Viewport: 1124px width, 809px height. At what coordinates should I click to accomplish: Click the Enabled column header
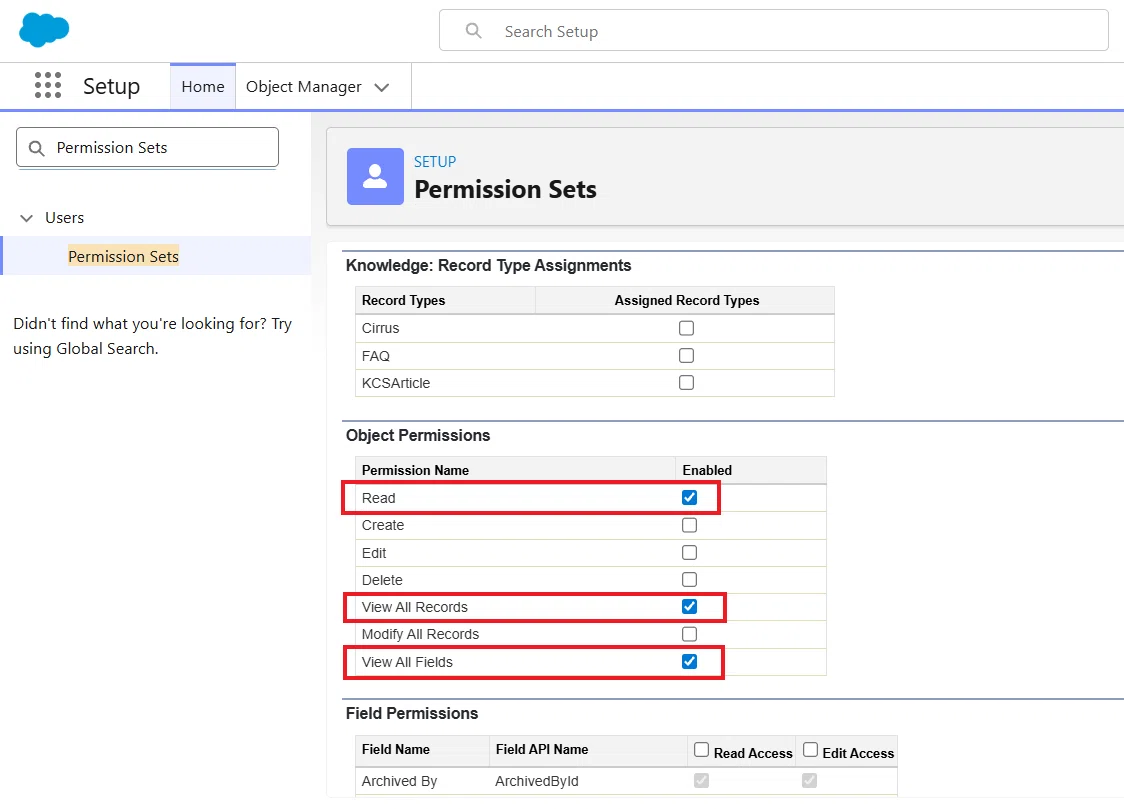(x=707, y=470)
